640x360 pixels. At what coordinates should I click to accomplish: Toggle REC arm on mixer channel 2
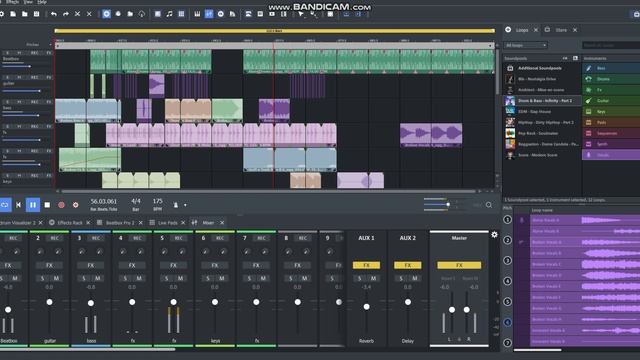54,238
